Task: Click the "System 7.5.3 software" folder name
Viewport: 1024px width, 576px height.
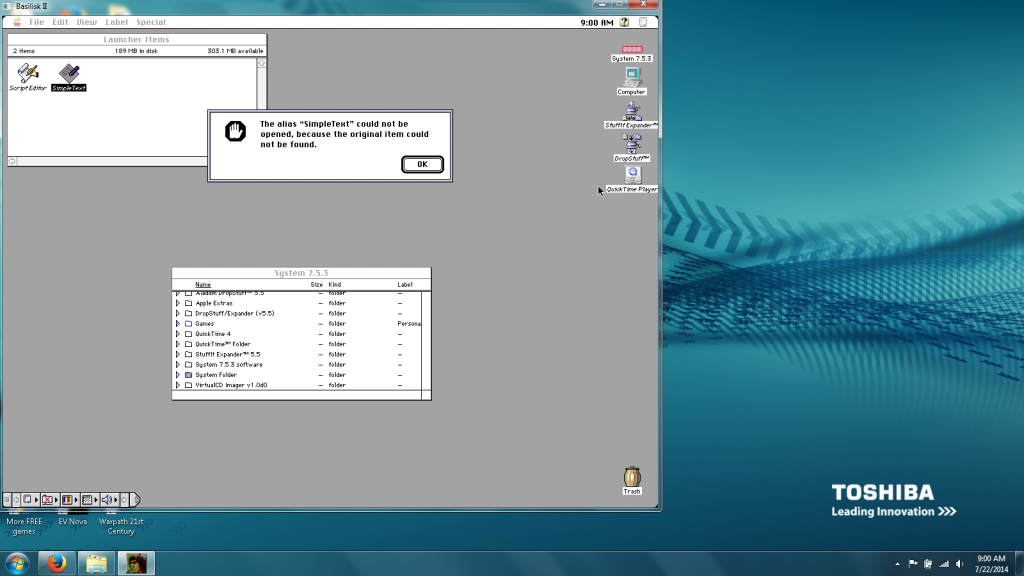Action: (229, 364)
